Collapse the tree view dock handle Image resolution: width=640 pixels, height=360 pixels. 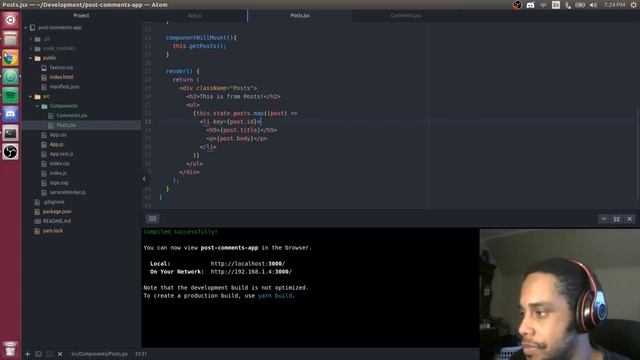tap(144, 178)
